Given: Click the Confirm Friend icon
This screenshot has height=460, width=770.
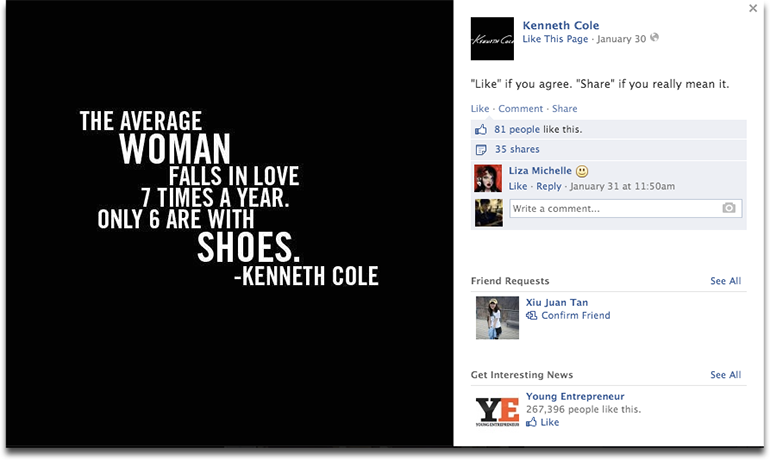Looking at the screenshot, I should point(531,316).
